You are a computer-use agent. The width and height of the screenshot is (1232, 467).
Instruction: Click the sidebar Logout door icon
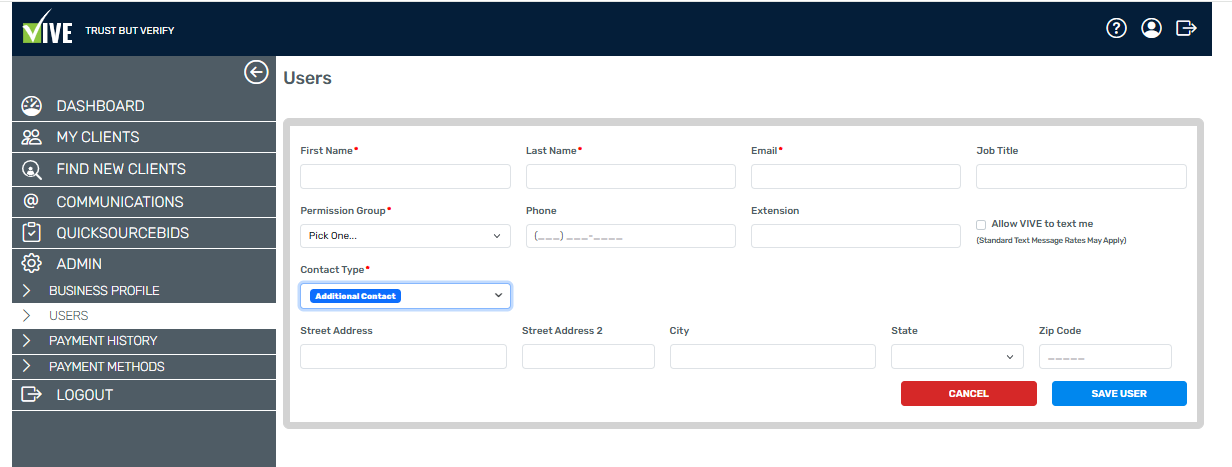[32, 395]
